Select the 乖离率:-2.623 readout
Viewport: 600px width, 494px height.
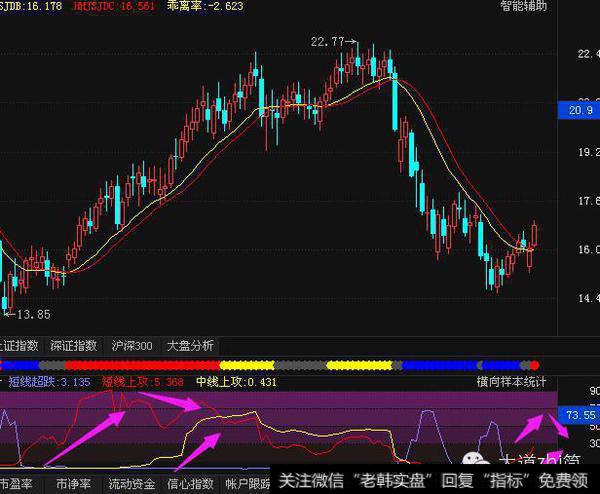coord(205,6)
